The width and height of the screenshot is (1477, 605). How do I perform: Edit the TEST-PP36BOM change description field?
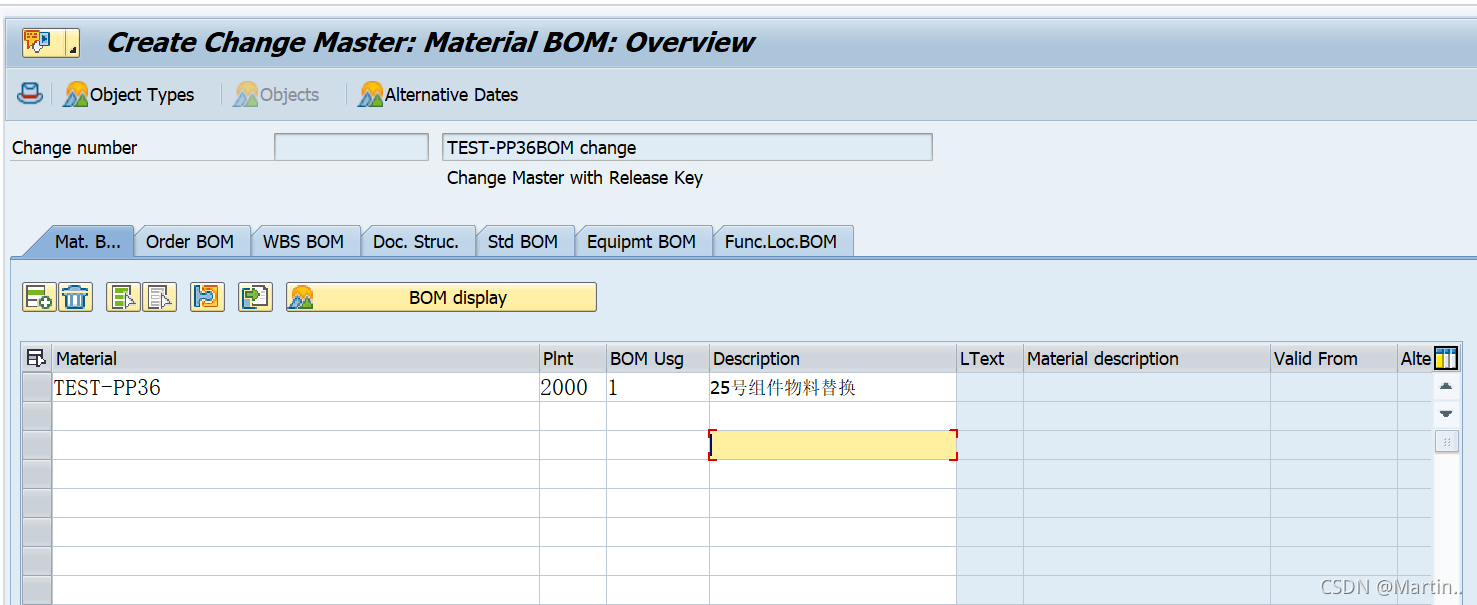pos(687,147)
